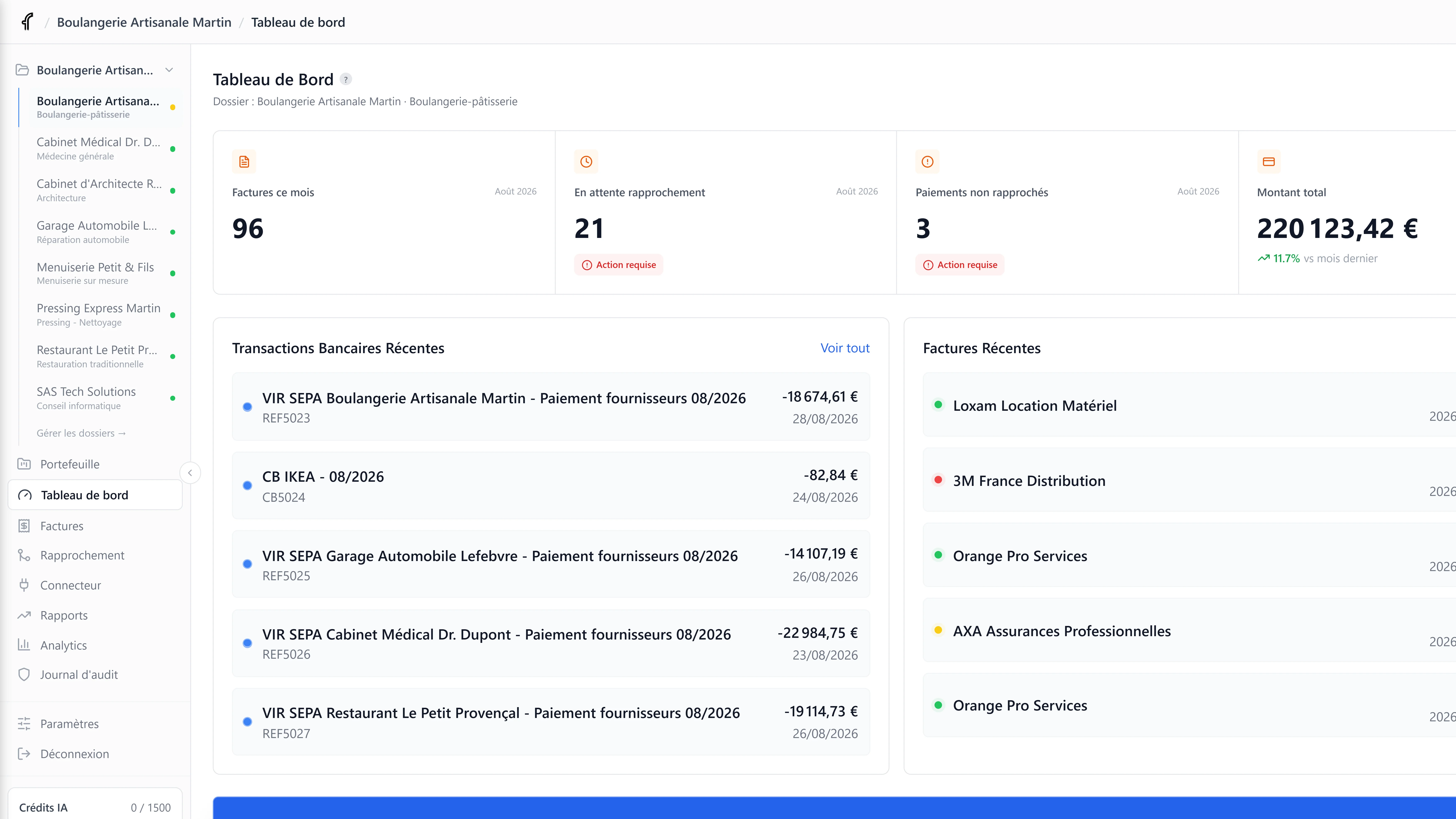Click the green status dot for Loxam Location Matériel
This screenshot has width=1456, height=819.
pyautogui.click(x=938, y=404)
